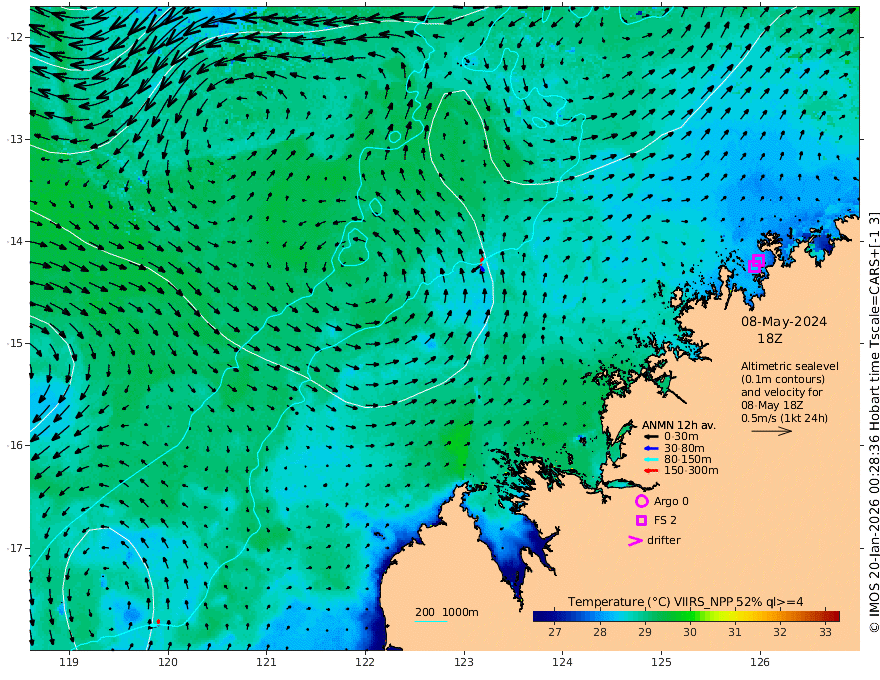
Task: Click the 'drifter' legend label
Action: (664, 540)
